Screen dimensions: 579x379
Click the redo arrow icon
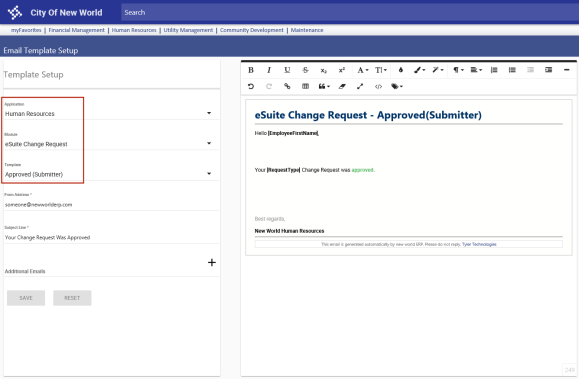(269, 86)
